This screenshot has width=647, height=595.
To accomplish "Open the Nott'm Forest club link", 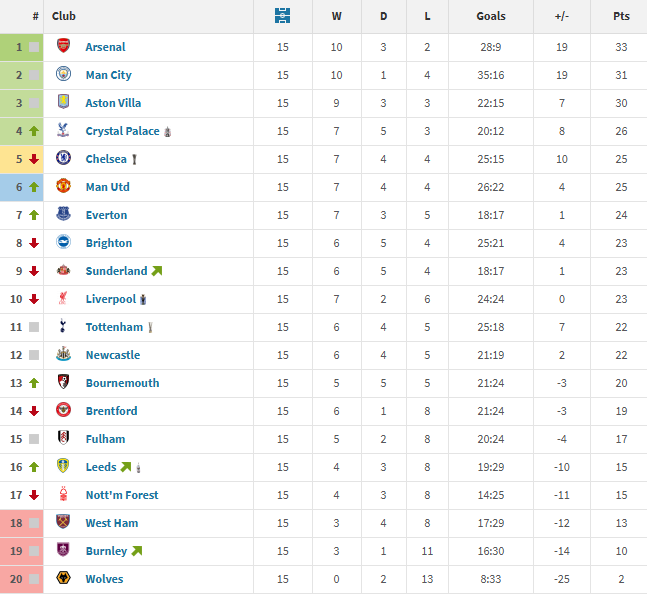I will pyautogui.click(x=122, y=495).
